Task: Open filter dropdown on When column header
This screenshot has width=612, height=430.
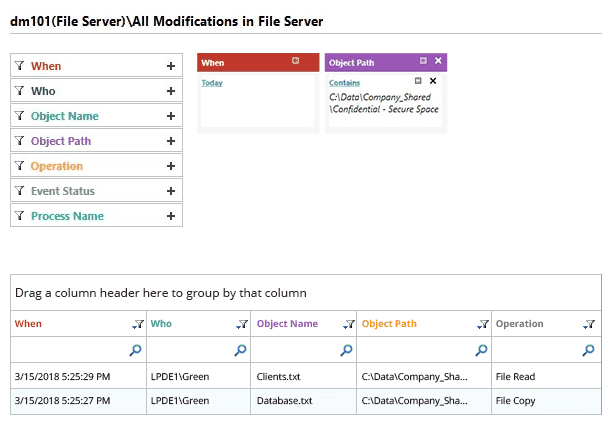Action: click(x=138, y=324)
